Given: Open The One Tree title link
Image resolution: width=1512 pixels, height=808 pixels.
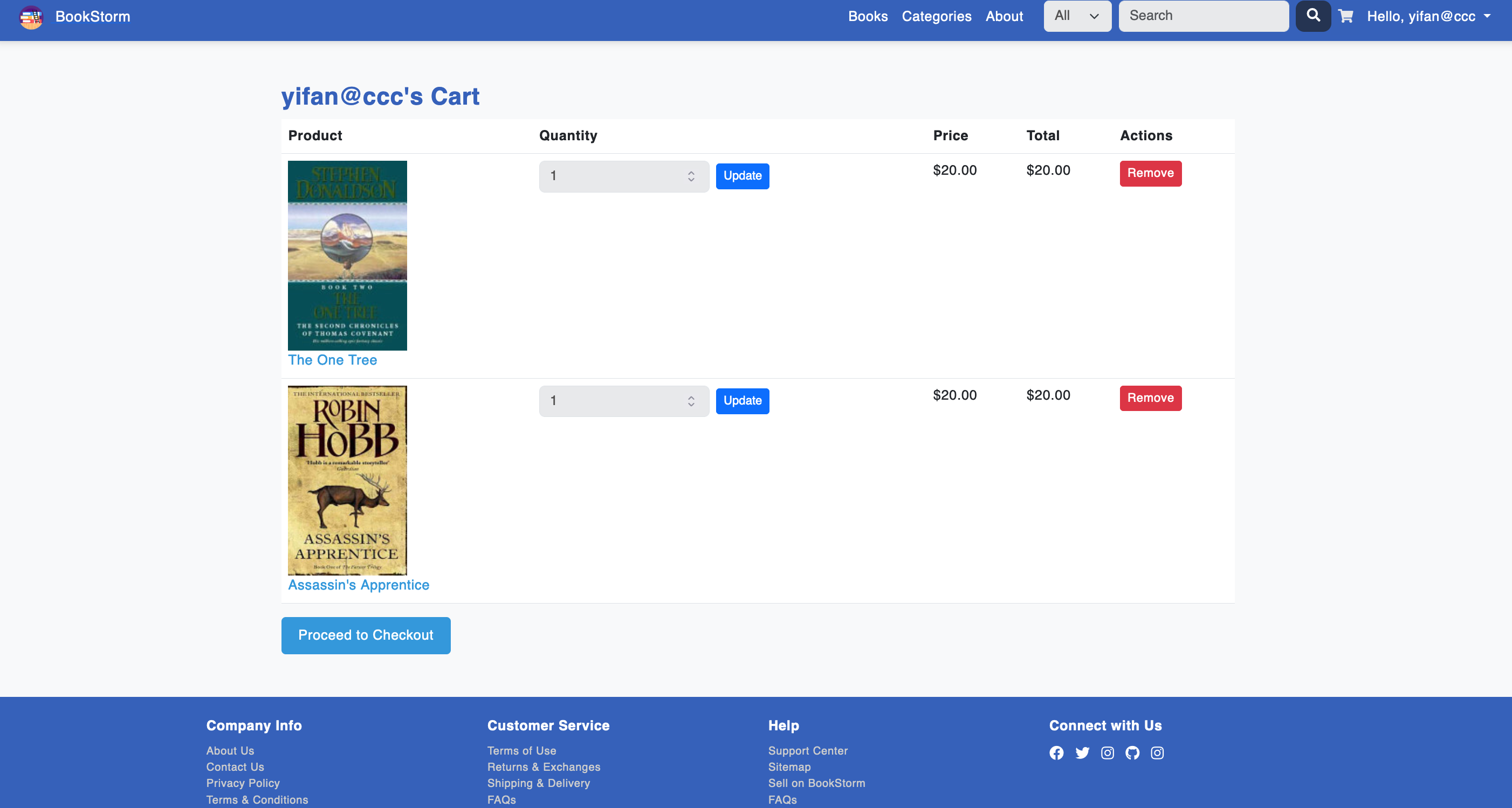Looking at the screenshot, I should [332, 360].
